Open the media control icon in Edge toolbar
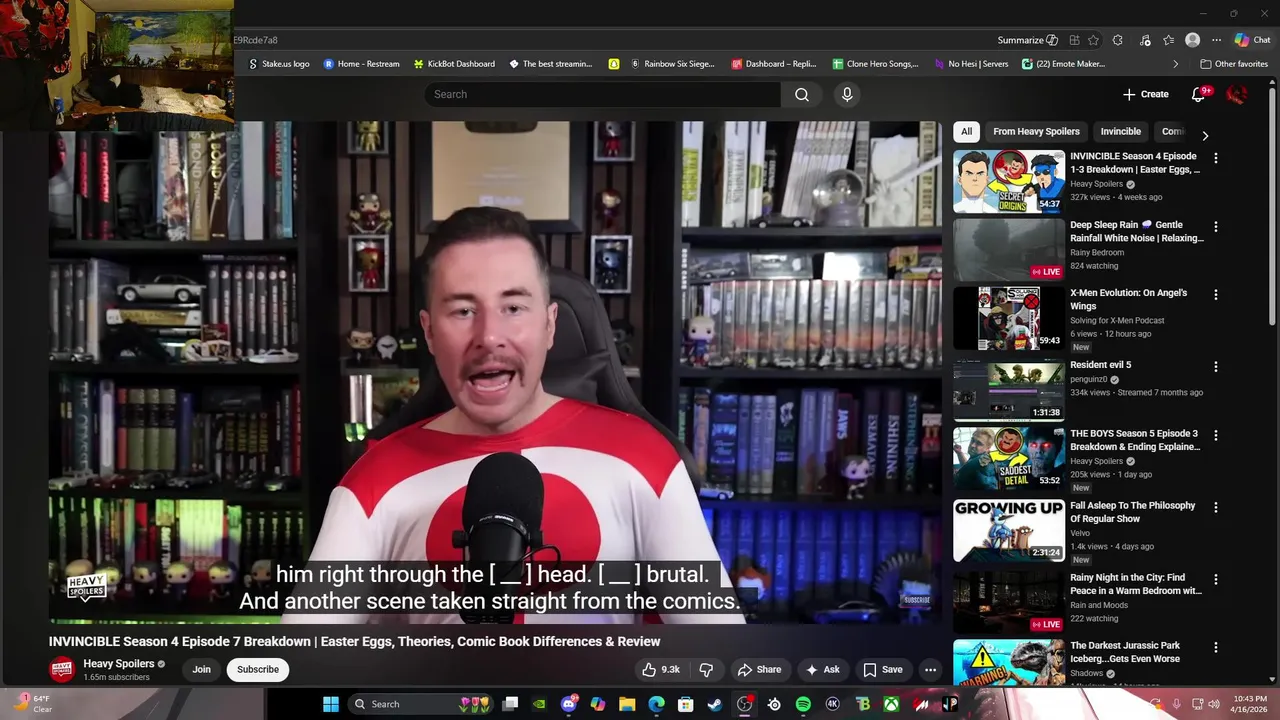Viewport: 1280px width, 720px height. (x=1144, y=40)
